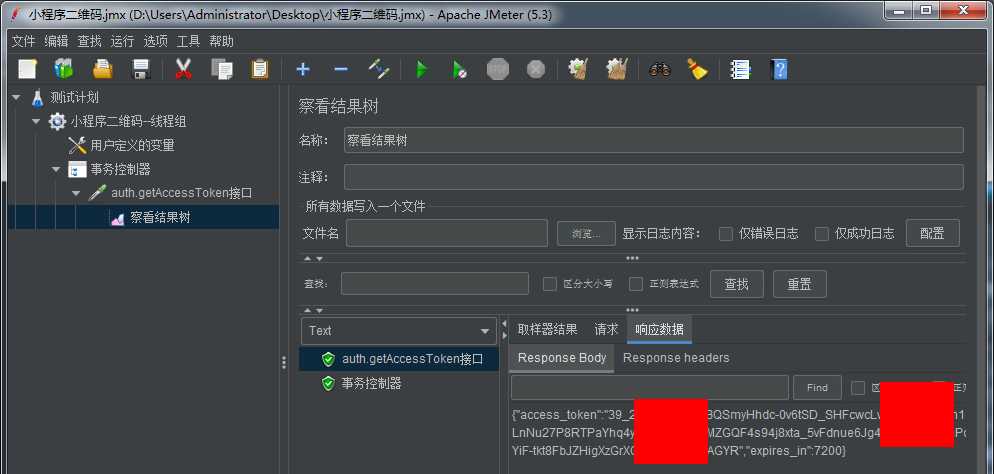This screenshot has height=474, width=994.
Task: Clear results with single broom icon
Action: coord(578,68)
